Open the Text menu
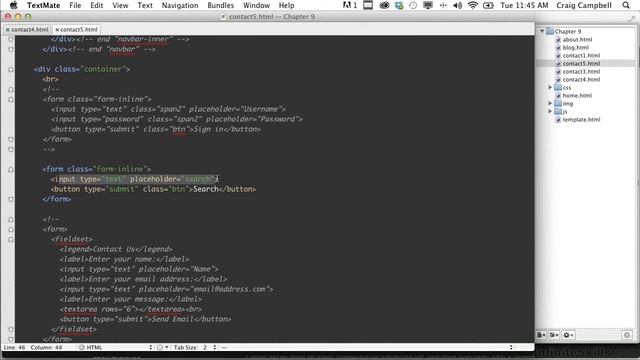Viewport: 640px width, 360px height. coord(144,5)
